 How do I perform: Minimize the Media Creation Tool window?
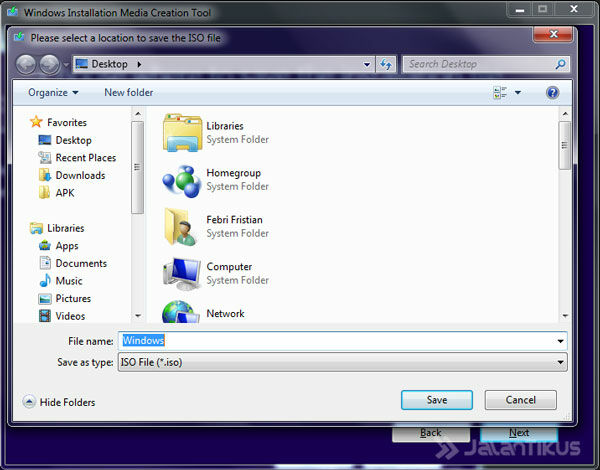[519, 10]
